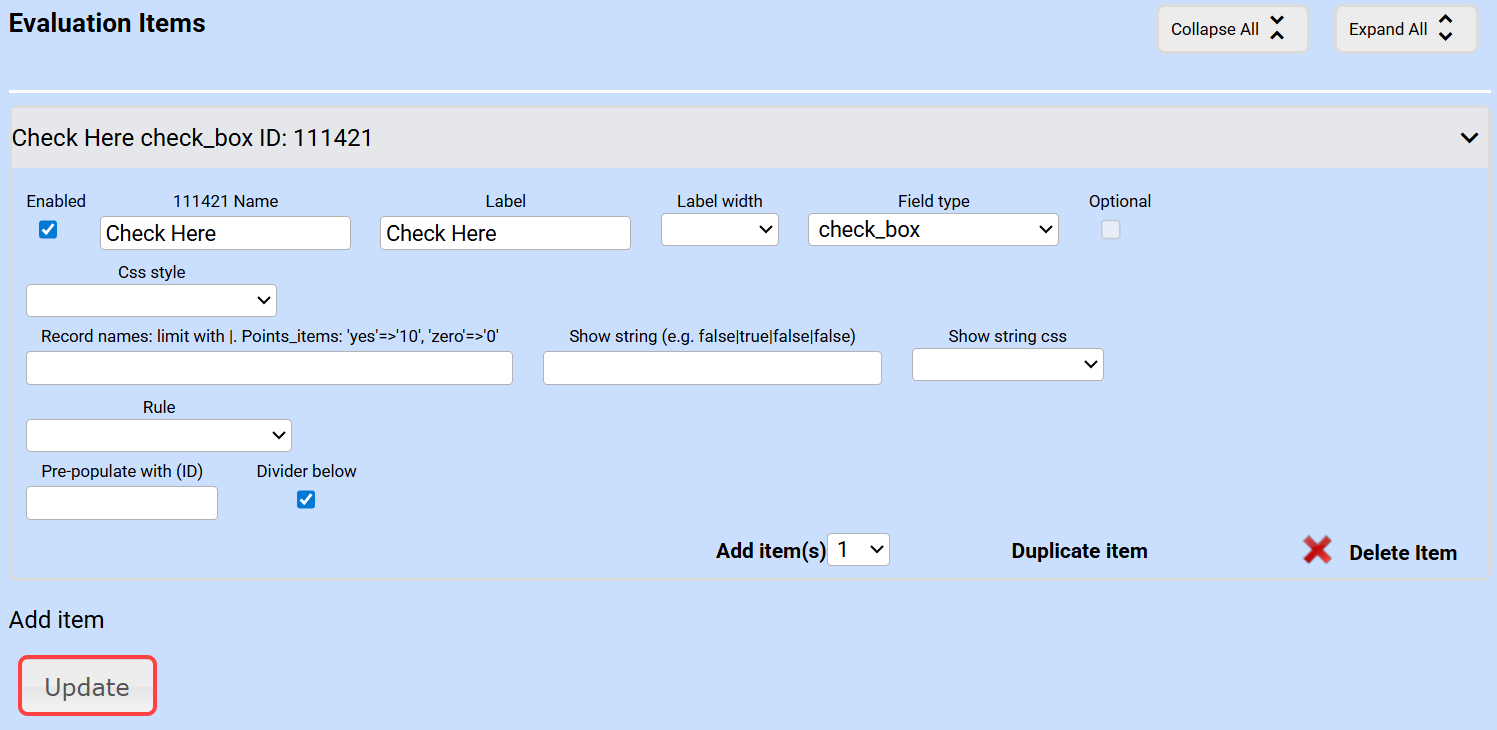This screenshot has height=730, width=1497.
Task: Toggle the Optional checkbox
Action: point(1110,230)
